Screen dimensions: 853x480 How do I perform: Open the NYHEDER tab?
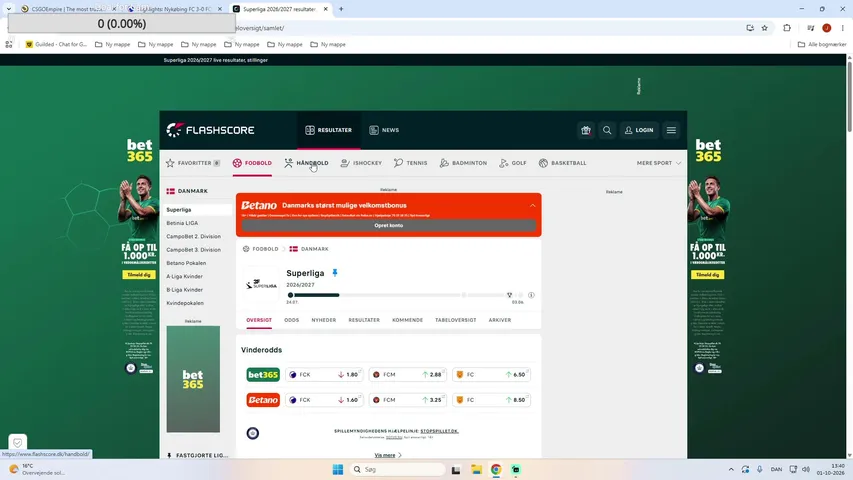click(324, 320)
